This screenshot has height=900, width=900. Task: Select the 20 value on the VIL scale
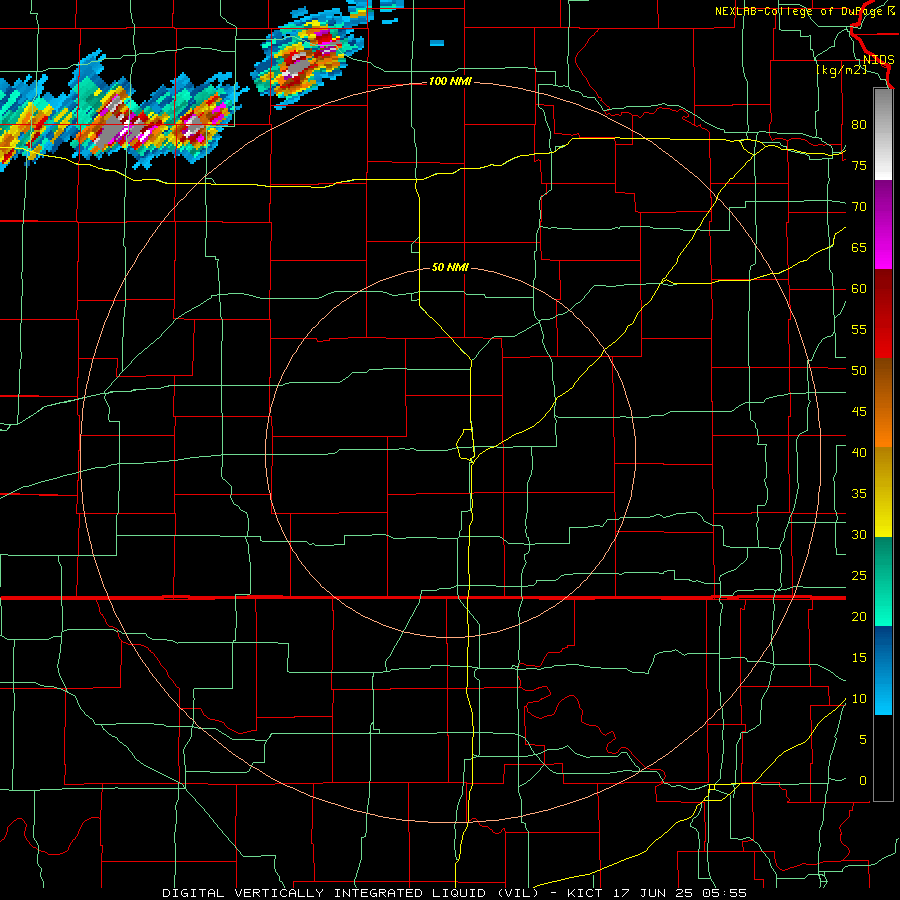point(859,616)
